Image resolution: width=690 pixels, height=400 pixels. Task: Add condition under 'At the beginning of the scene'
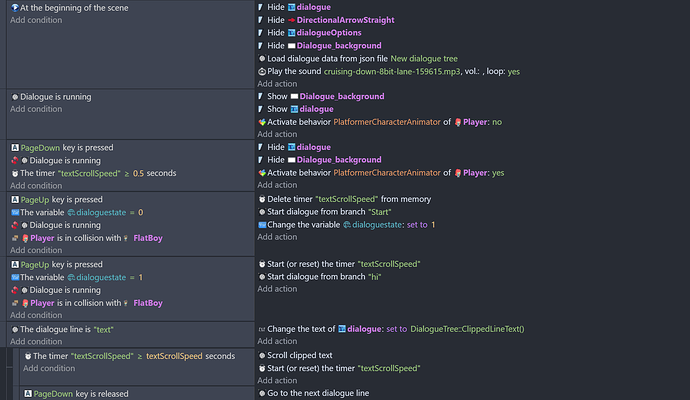point(36,20)
